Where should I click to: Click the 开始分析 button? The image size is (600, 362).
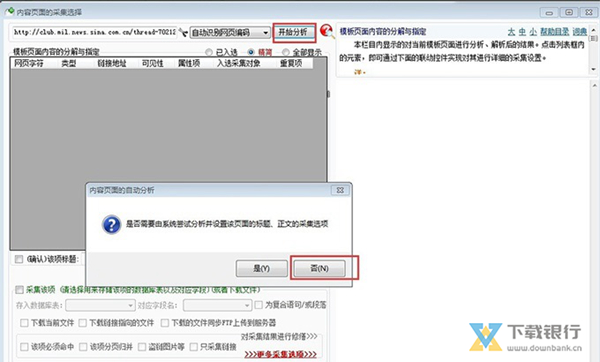point(293,32)
